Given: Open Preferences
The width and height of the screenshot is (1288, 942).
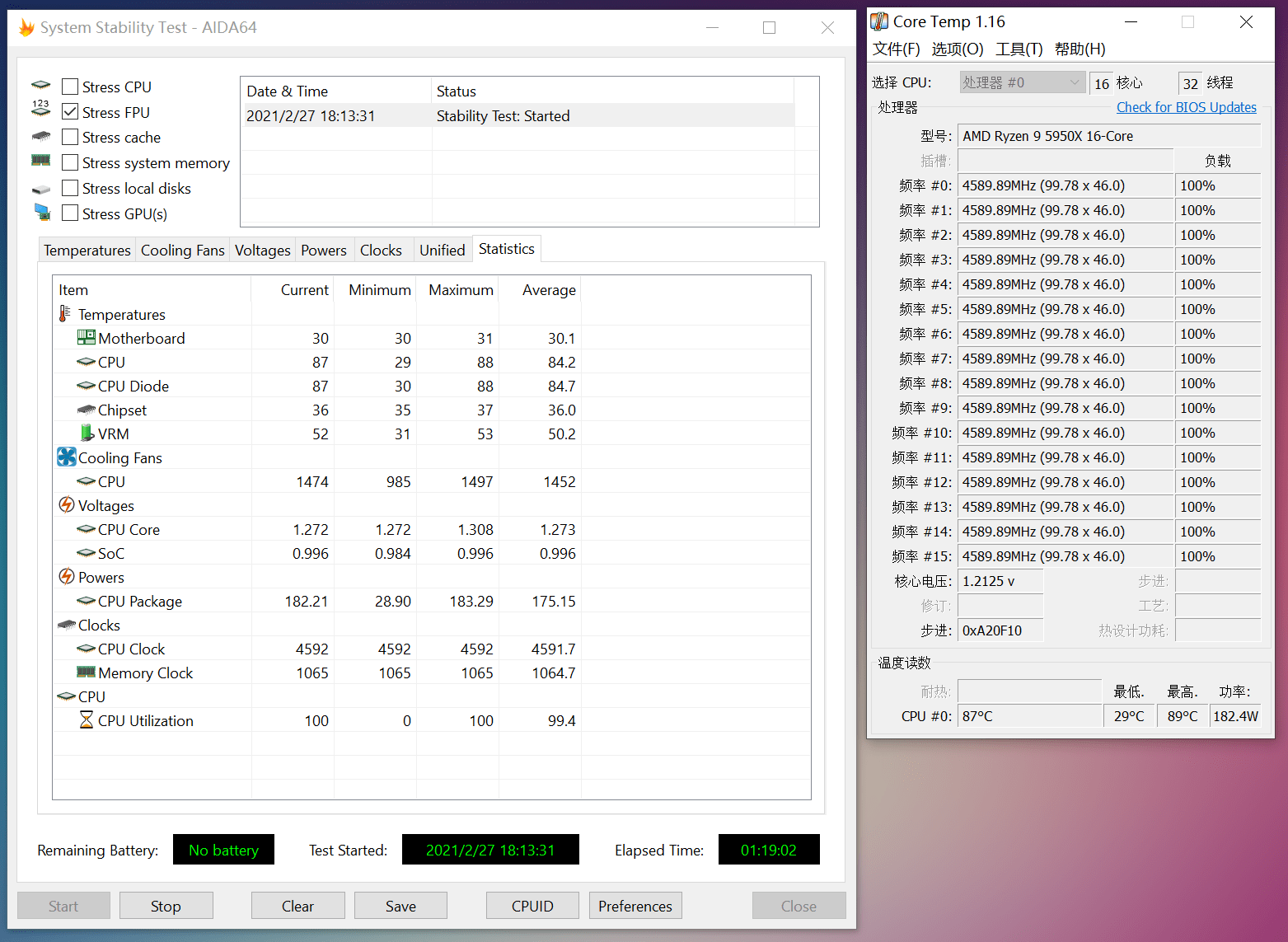Looking at the screenshot, I should tap(635, 906).
